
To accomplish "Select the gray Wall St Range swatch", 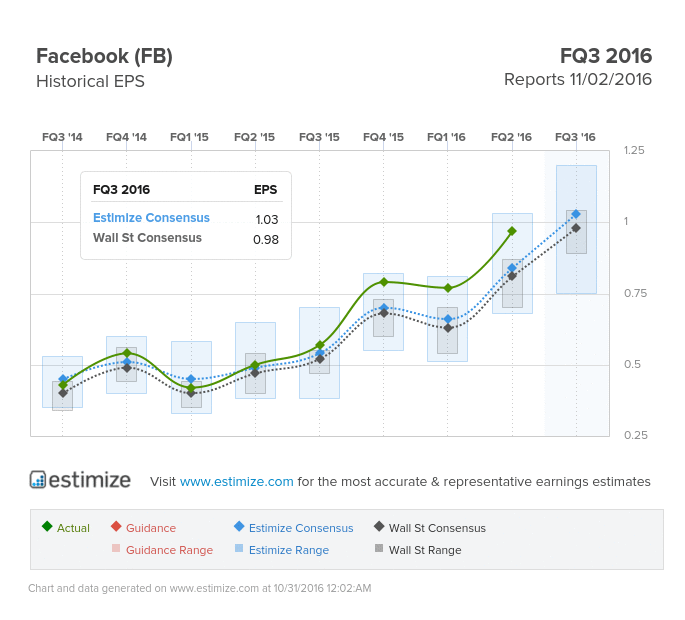I will click(x=379, y=548).
